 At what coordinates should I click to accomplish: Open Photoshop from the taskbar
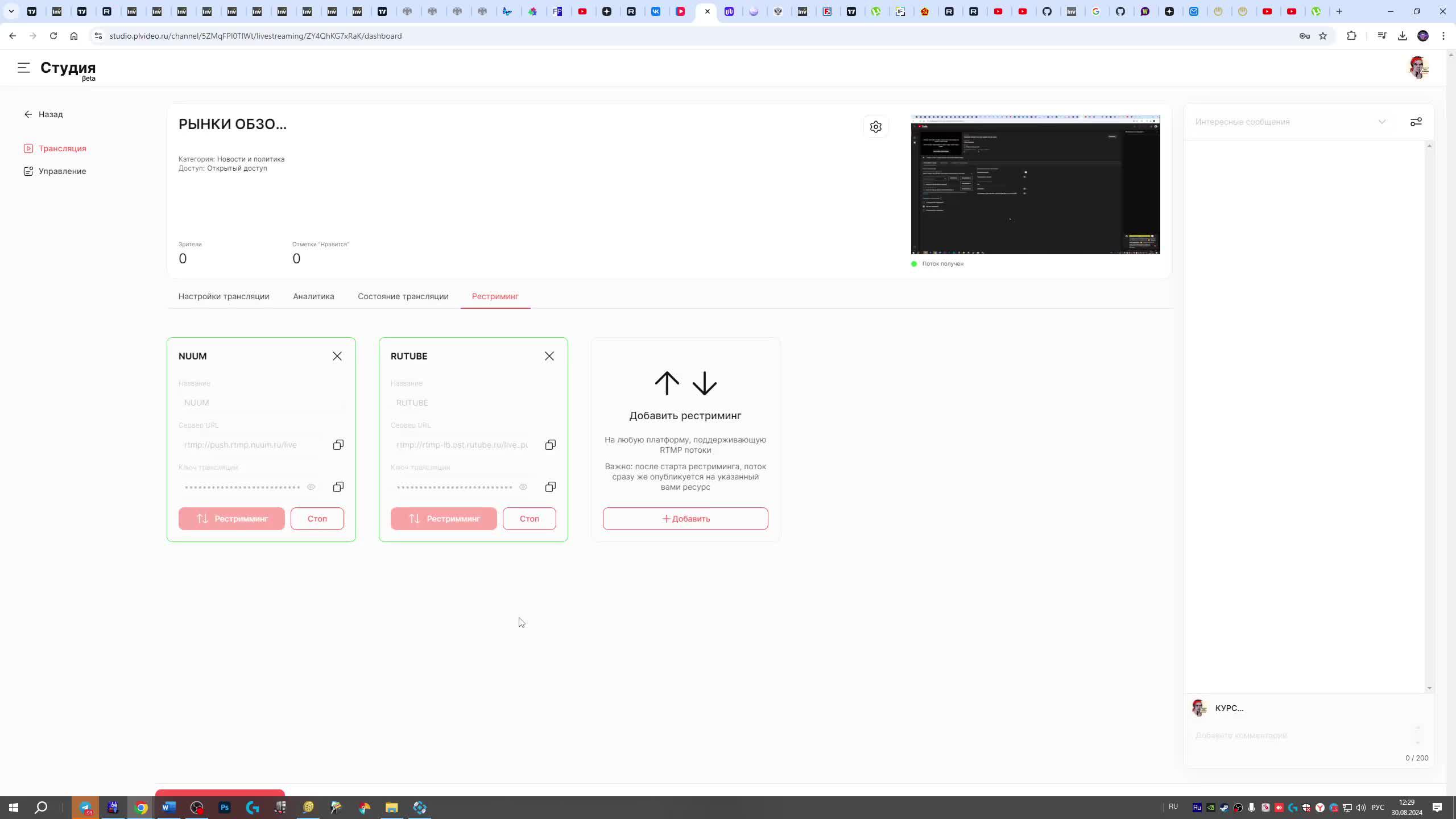(x=225, y=808)
